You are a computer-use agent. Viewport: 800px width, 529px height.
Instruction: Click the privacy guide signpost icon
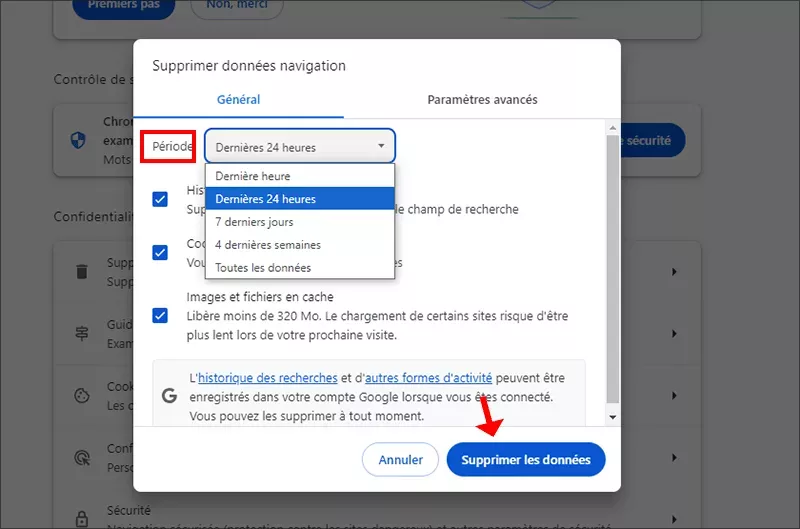82,334
